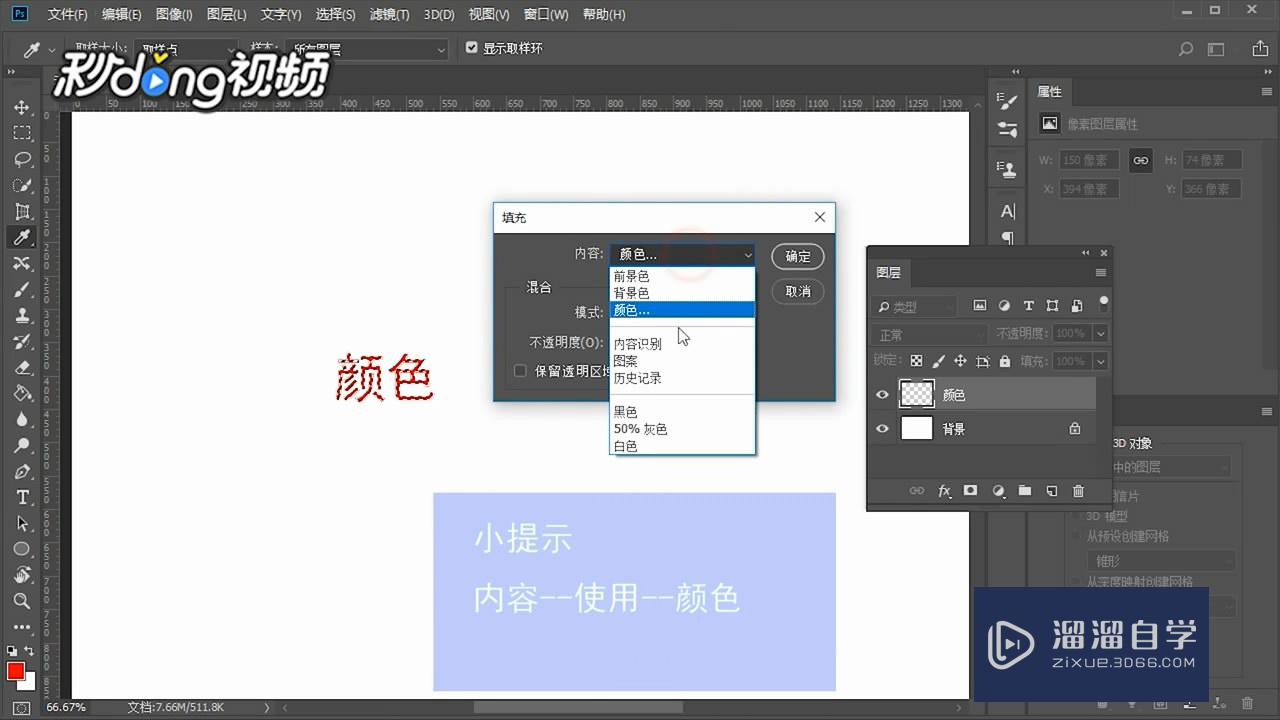Click the 取消 button
The image size is (1280, 720).
pos(798,291)
